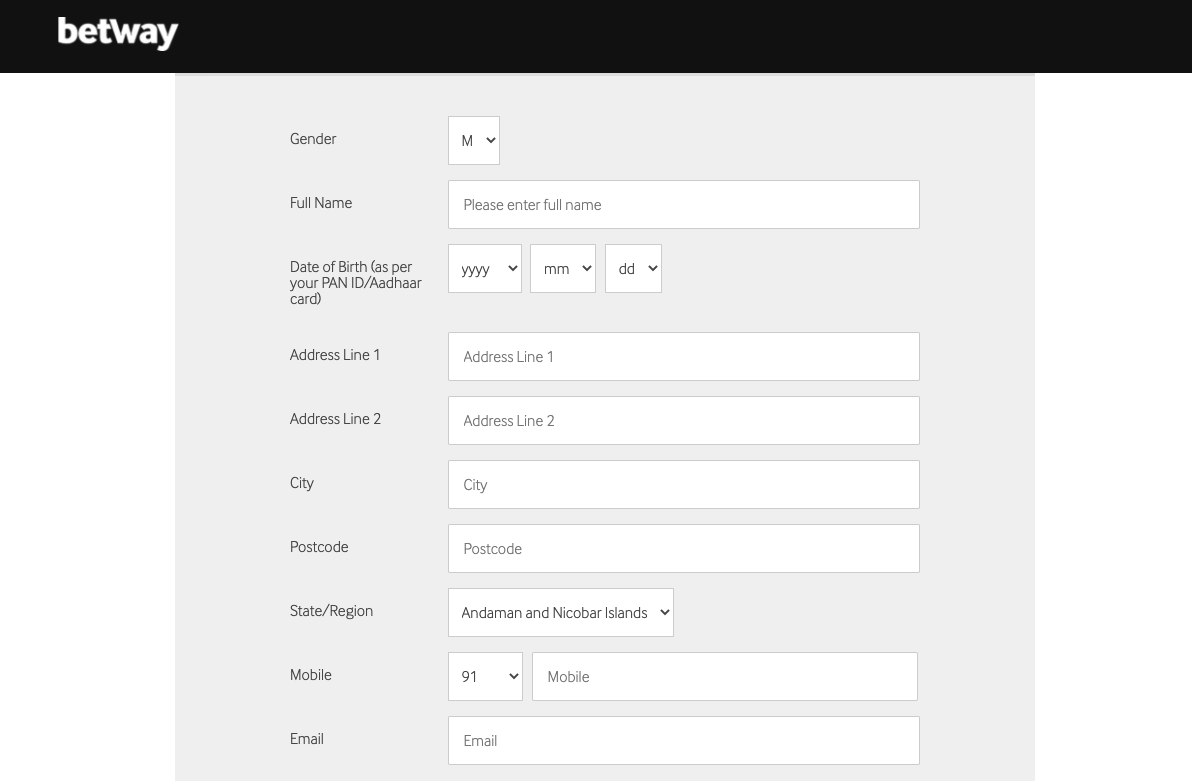The height and width of the screenshot is (781, 1192).
Task: Focus the Address Line 1 field
Action: [x=683, y=356]
